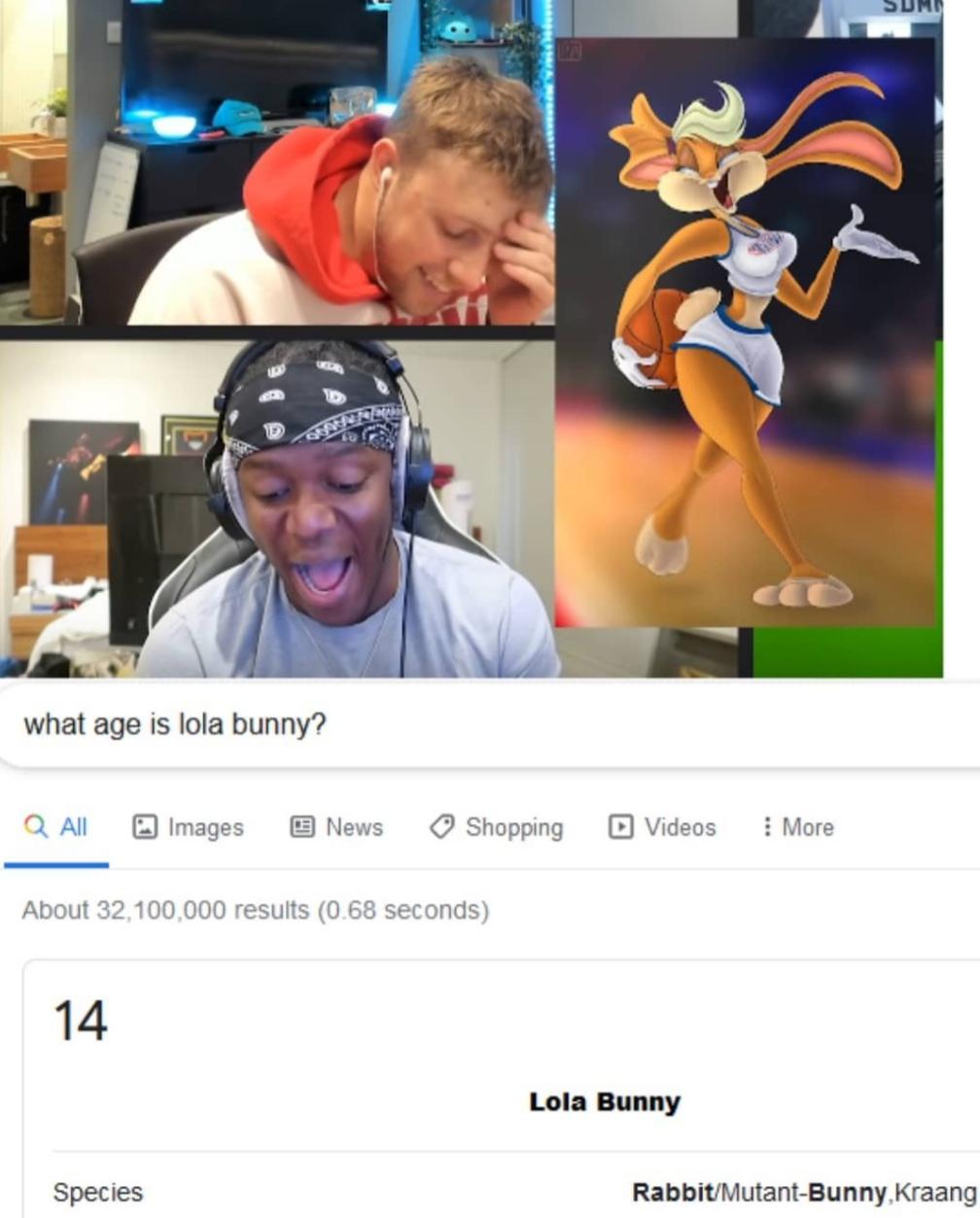Focus the search box with lola bunny query
The image size is (980, 1218).
point(490,724)
